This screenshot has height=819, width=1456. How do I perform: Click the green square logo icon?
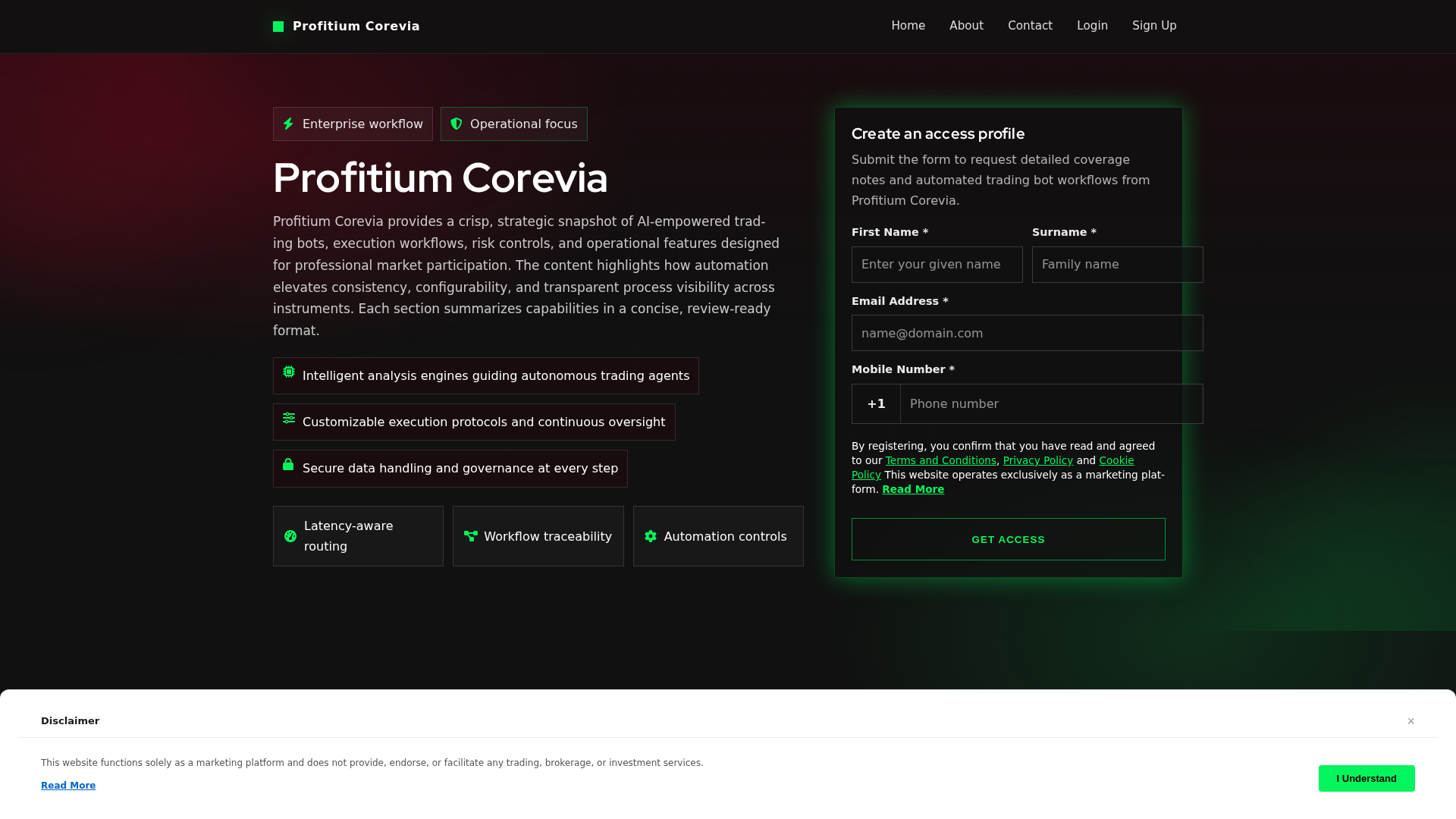pyautogui.click(x=278, y=27)
